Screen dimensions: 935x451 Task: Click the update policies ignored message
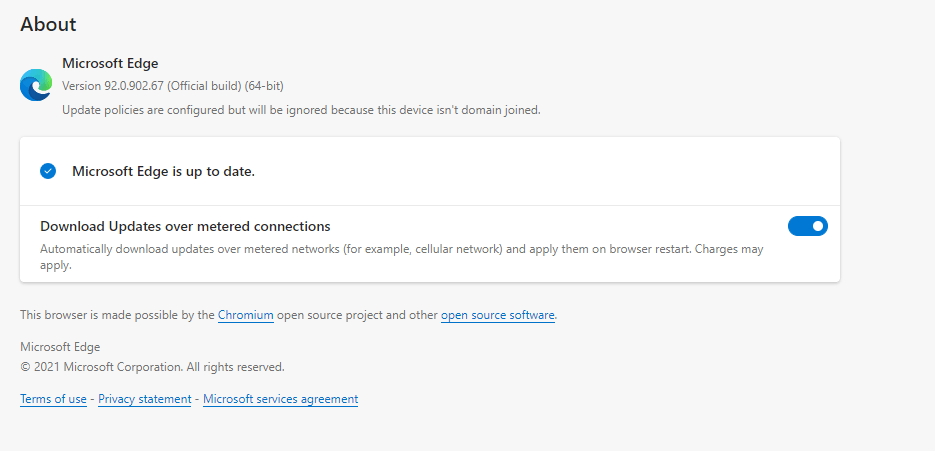pos(301,110)
